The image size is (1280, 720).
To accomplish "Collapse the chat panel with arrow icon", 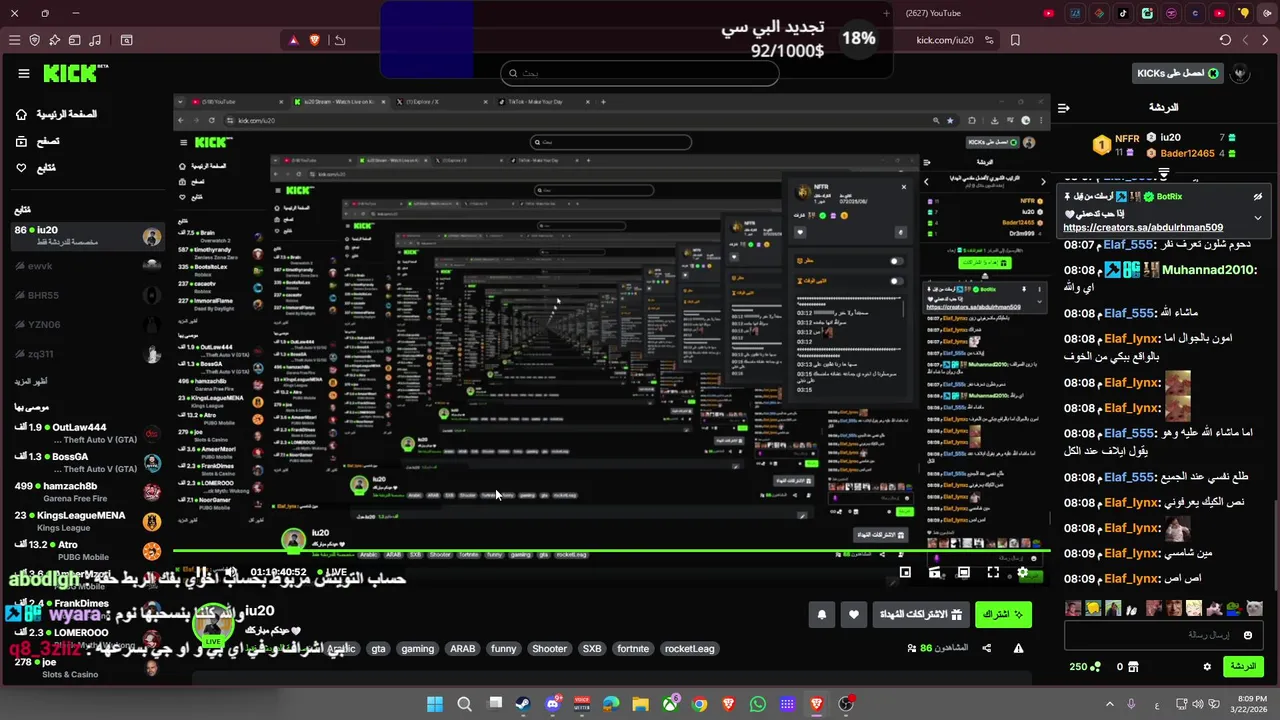I will pyautogui.click(x=1064, y=107).
